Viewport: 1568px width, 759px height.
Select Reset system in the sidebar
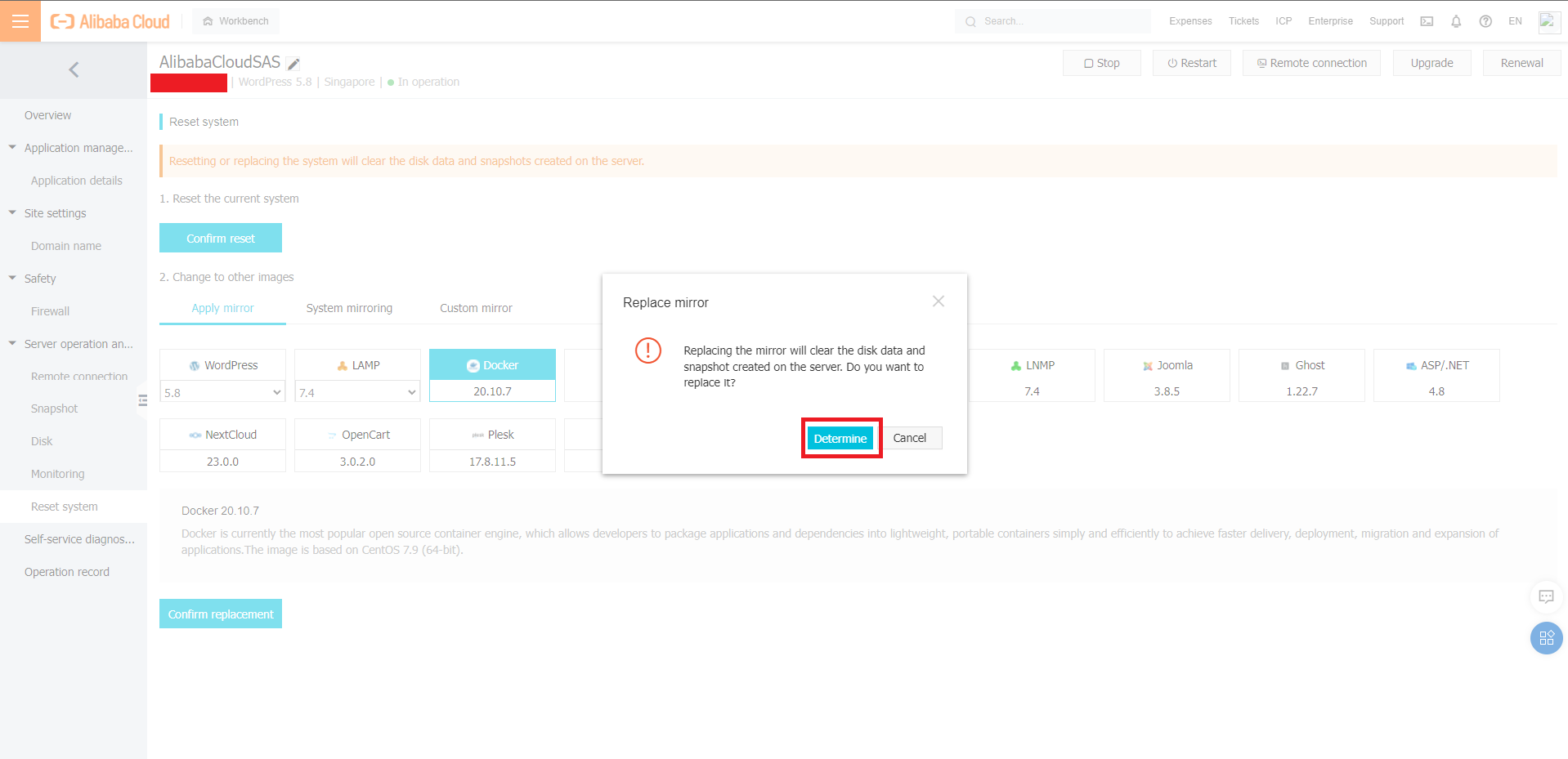coord(74,507)
